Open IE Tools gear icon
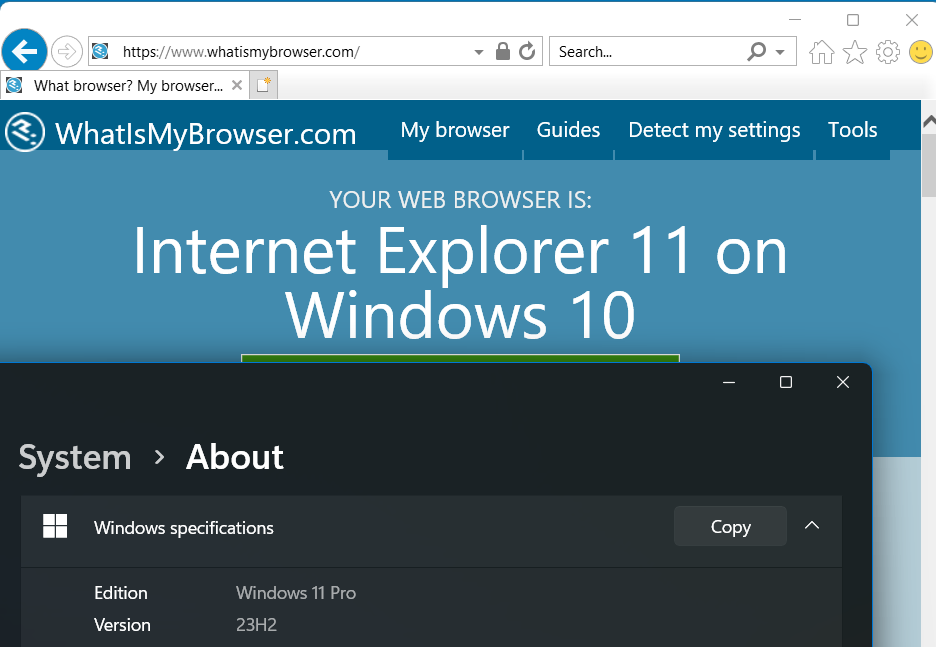Screen dimensions: 936x647 (x=888, y=52)
